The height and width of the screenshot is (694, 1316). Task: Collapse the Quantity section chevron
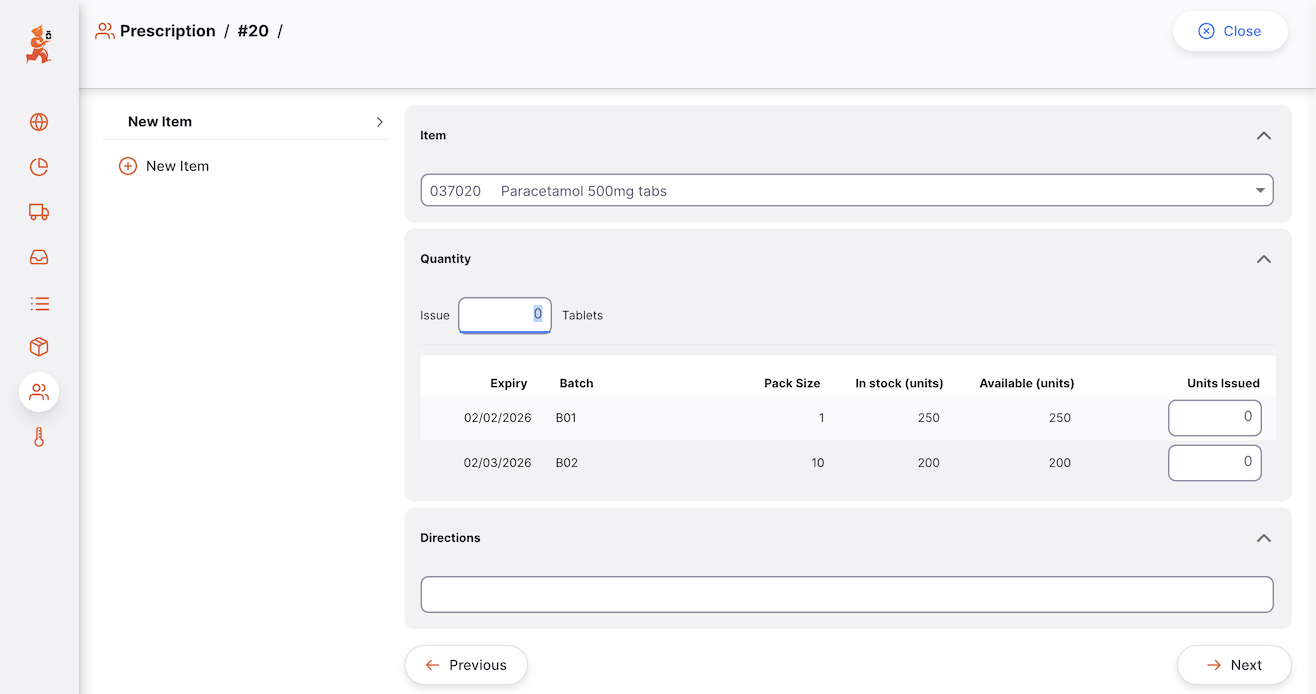pyautogui.click(x=1263, y=259)
